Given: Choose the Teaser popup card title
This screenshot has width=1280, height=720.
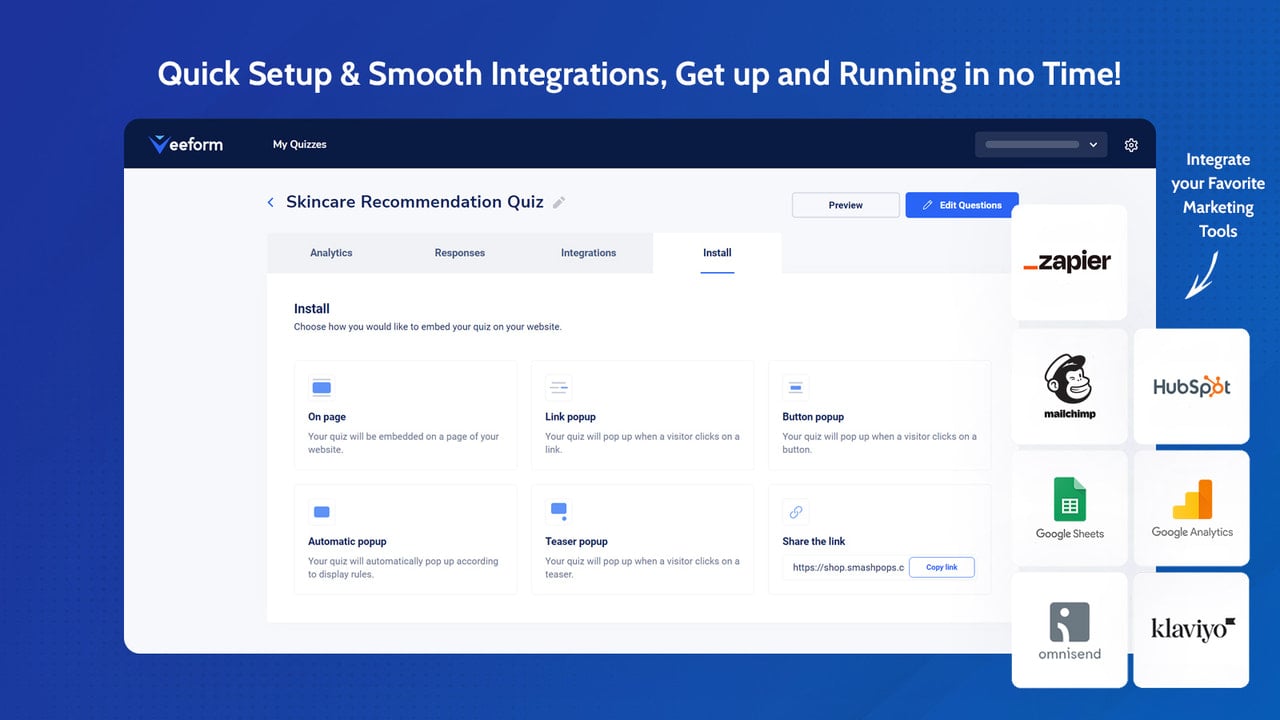Looking at the screenshot, I should pyautogui.click(x=576, y=542).
